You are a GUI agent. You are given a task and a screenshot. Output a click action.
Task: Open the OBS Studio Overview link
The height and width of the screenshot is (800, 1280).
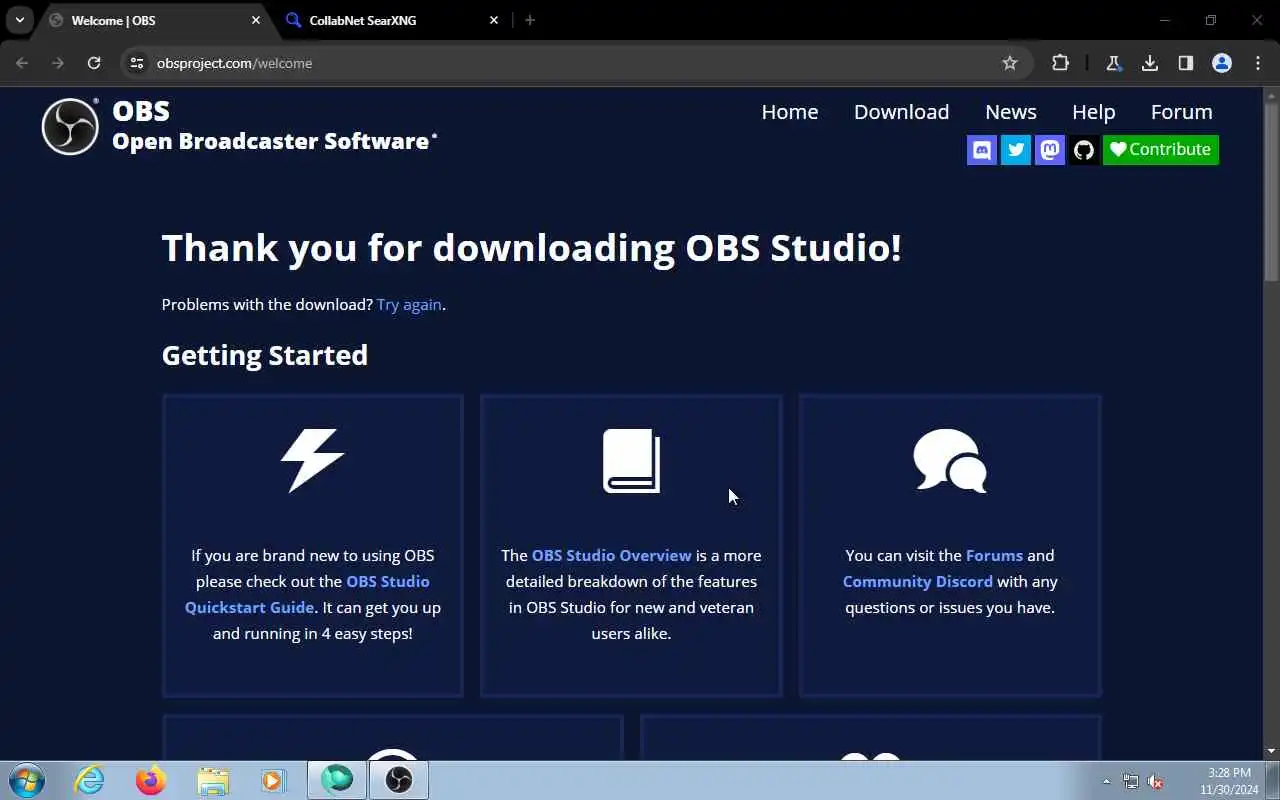(612, 555)
